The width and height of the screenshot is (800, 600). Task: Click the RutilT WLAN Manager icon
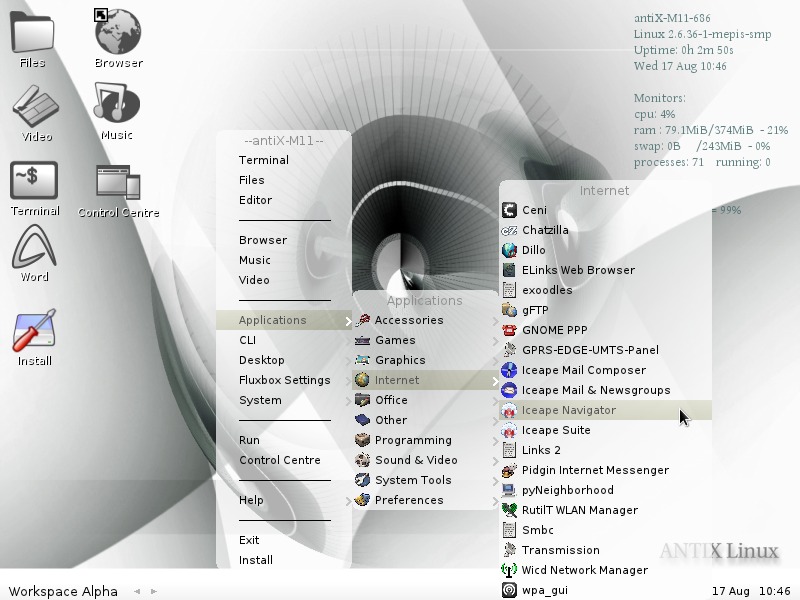pyautogui.click(x=509, y=510)
